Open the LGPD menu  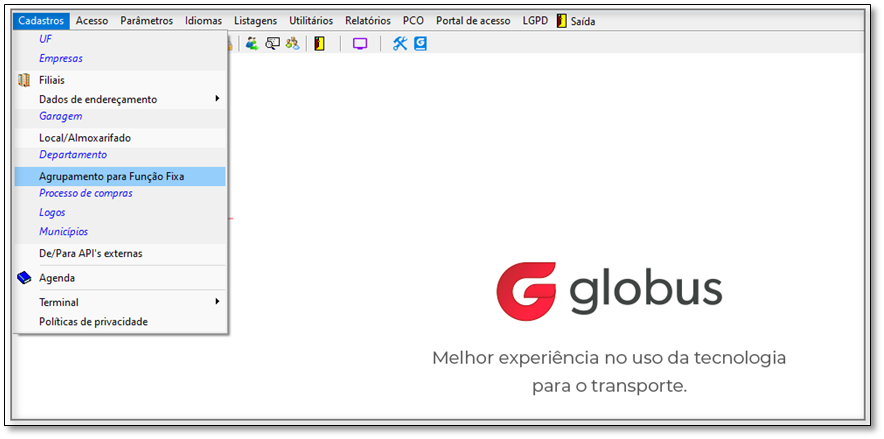(x=535, y=21)
